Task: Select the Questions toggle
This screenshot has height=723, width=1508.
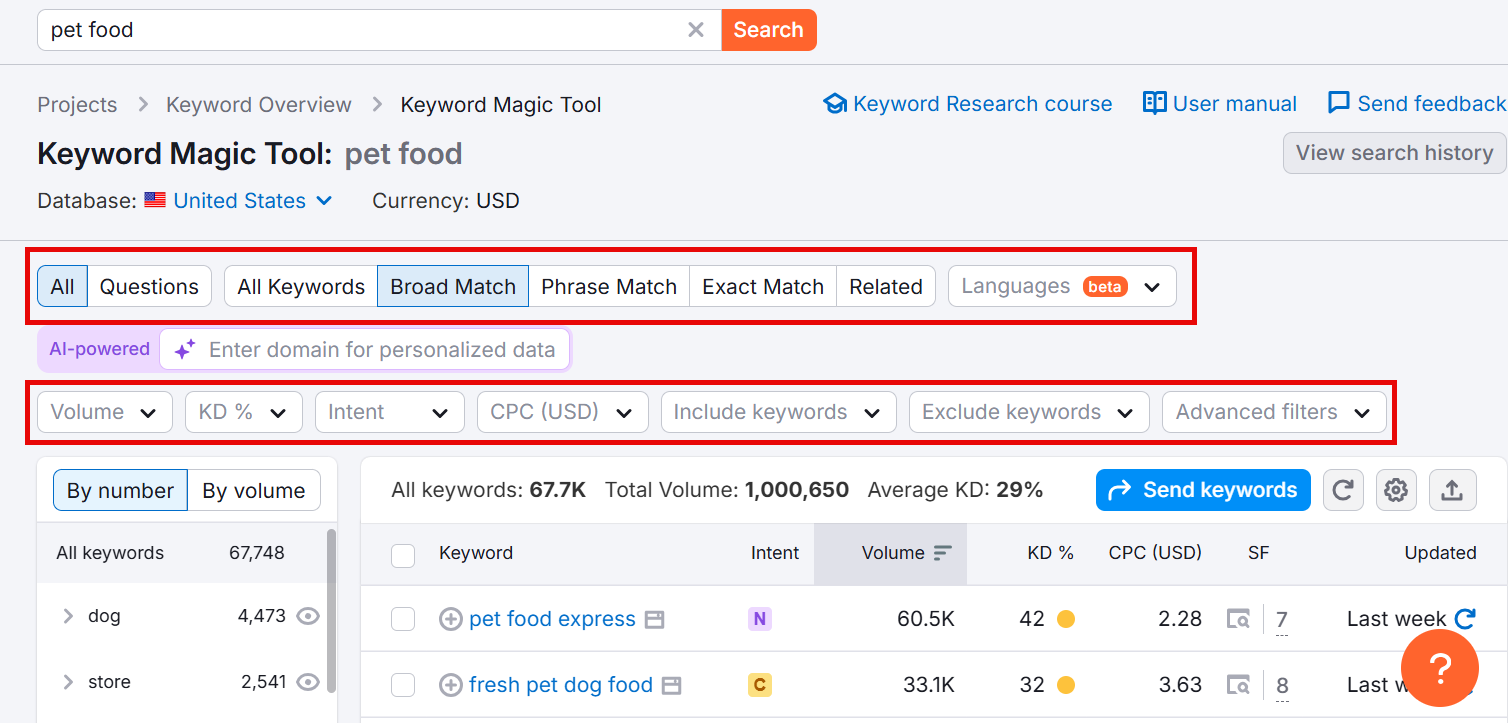Action: 150,286
